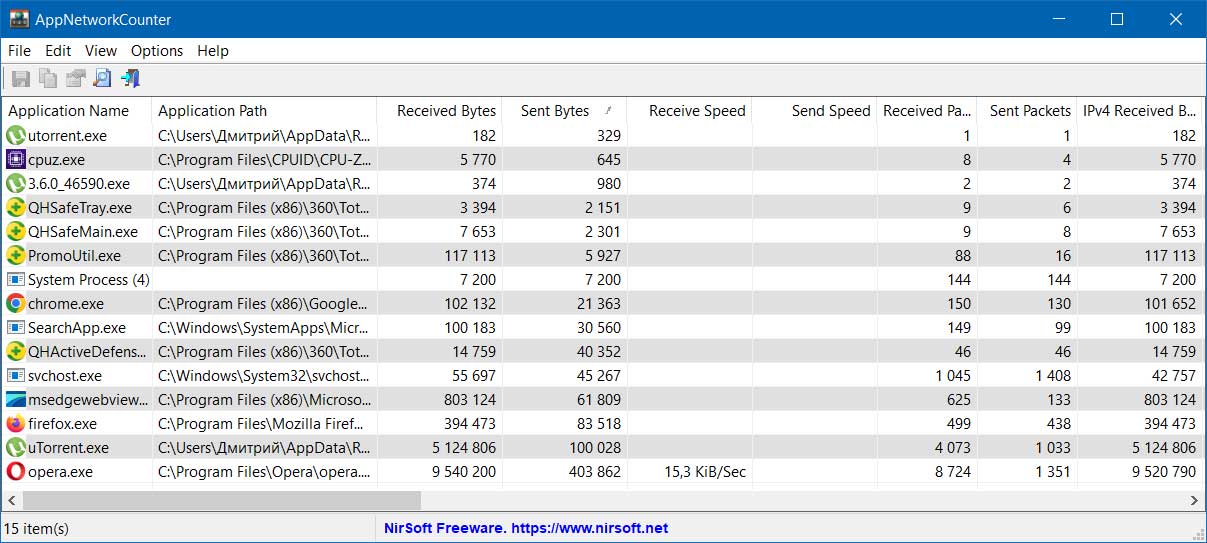Click the msedgewebview row icon
The image size is (1207, 543).
15,399
